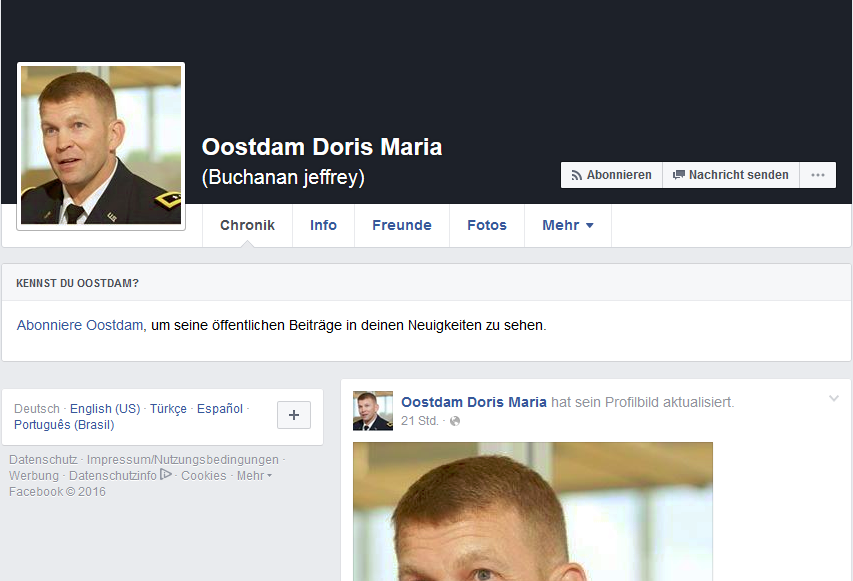Click the small post author avatar
This screenshot has width=853, height=581.
tap(373, 411)
